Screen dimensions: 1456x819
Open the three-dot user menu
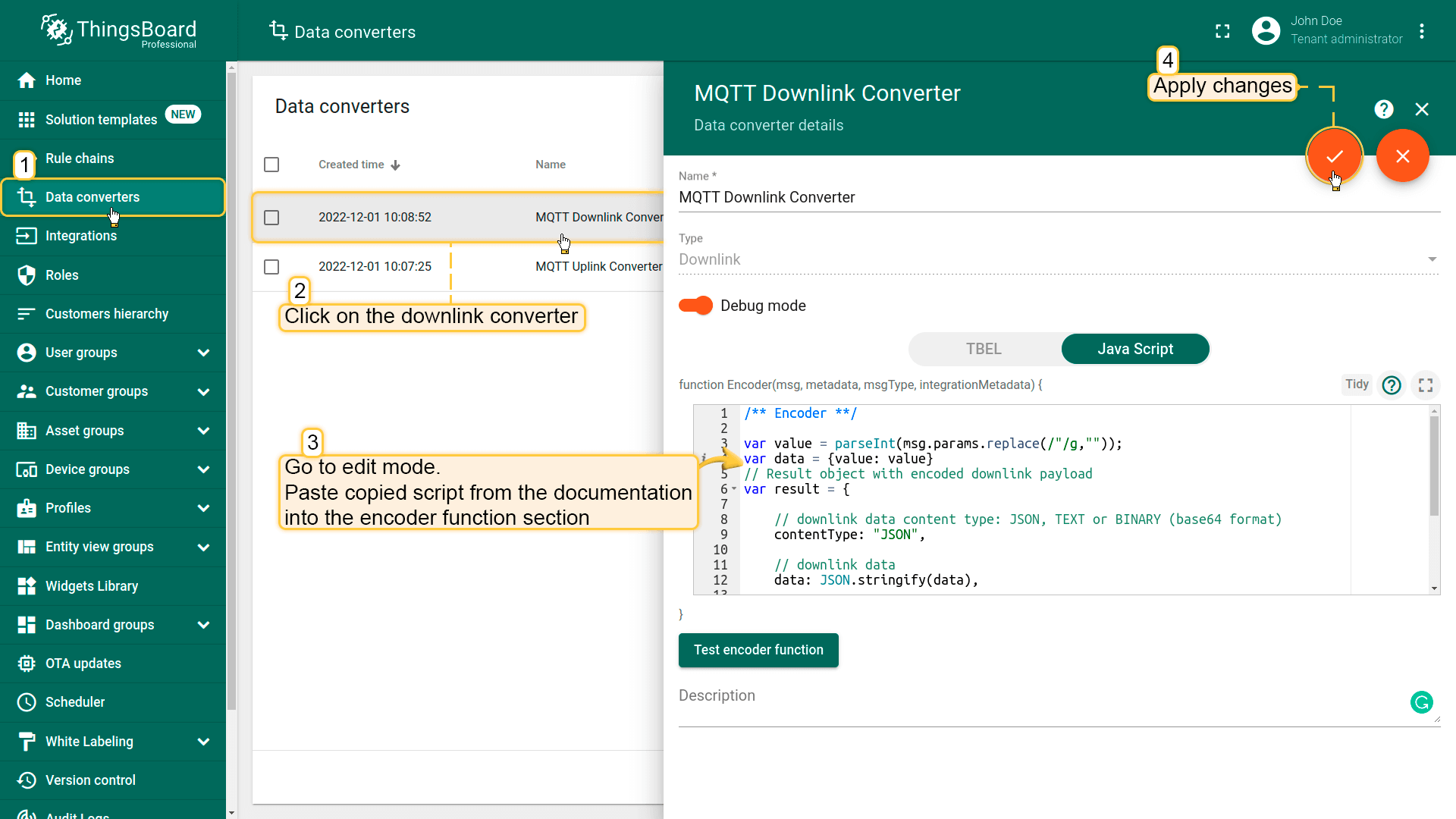click(x=1422, y=31)
